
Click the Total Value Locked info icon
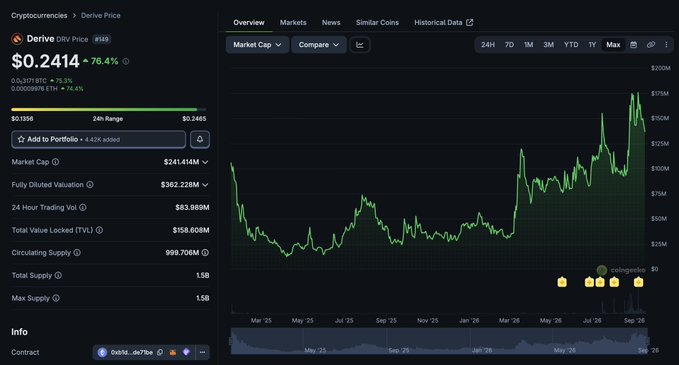[99, 230]
